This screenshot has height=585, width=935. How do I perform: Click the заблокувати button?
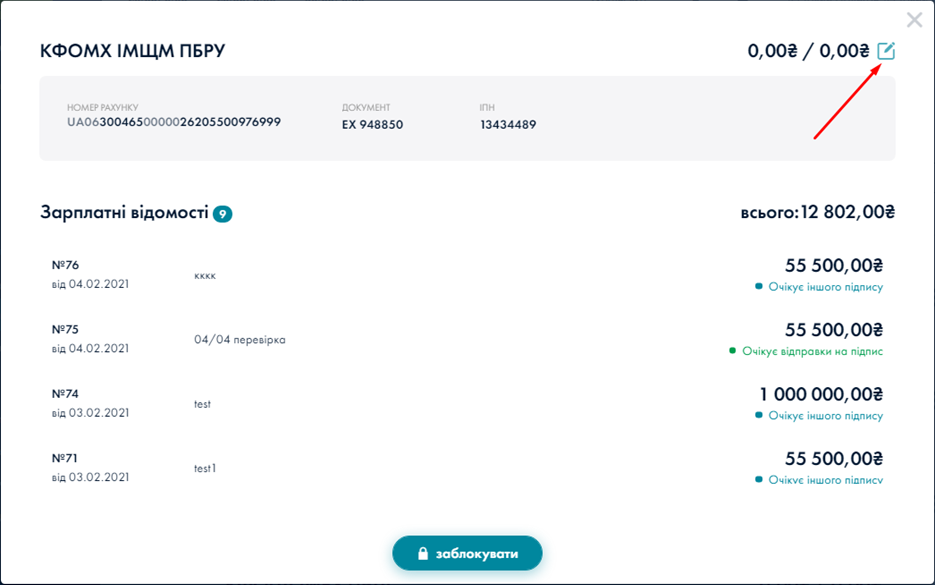467,553
